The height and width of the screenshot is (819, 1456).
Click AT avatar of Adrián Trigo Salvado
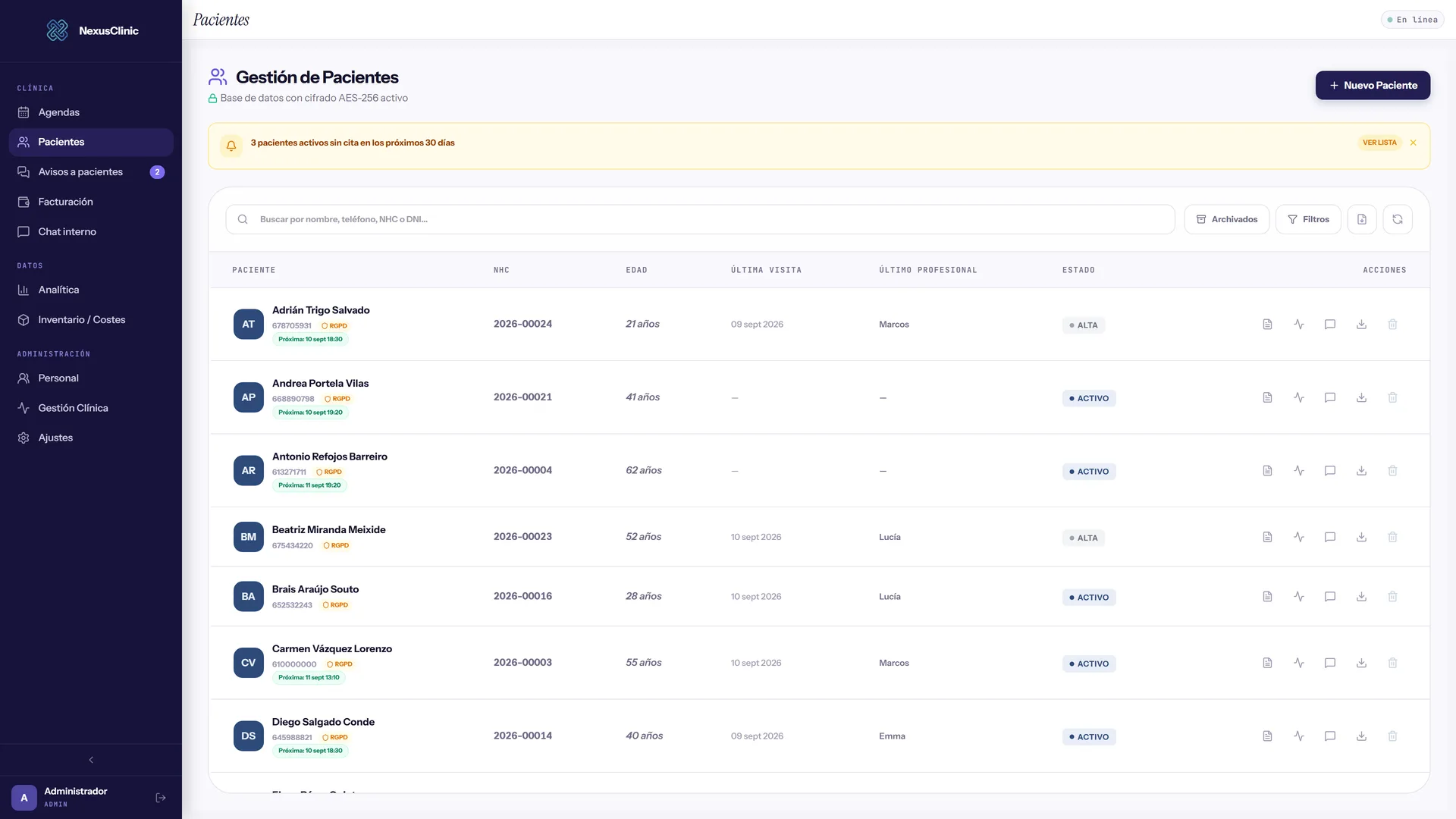point(249,325)
